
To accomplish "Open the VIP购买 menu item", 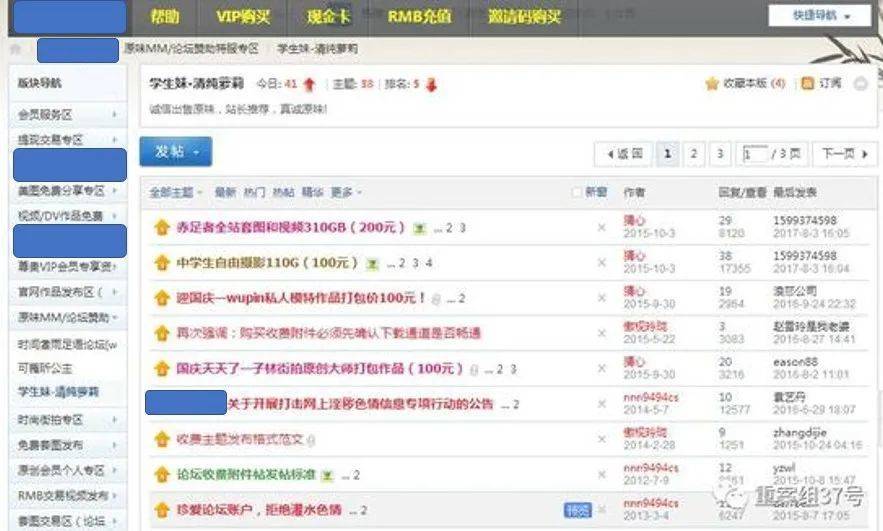I will pyautogui.click(x=243, y=16).
